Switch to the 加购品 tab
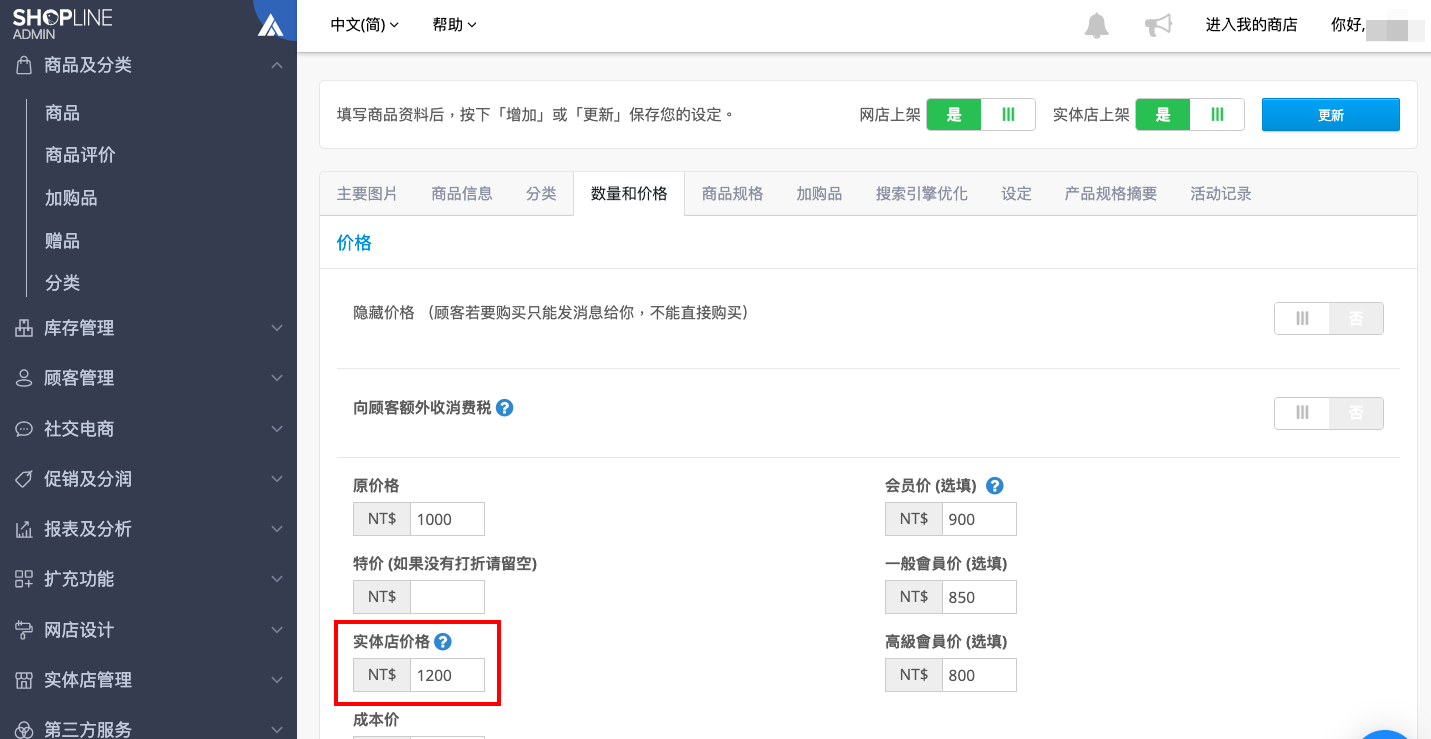1431x739 pixels. (819, 194)
